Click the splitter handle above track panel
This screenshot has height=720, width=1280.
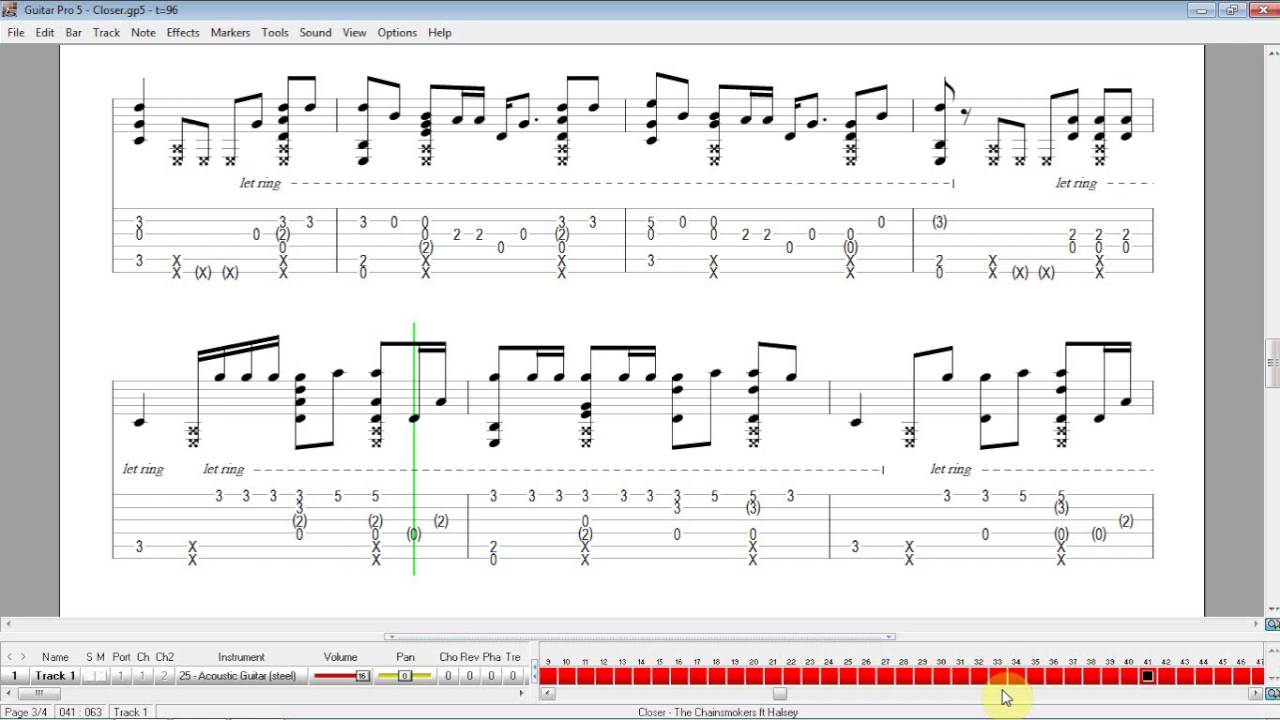(640, 636)
